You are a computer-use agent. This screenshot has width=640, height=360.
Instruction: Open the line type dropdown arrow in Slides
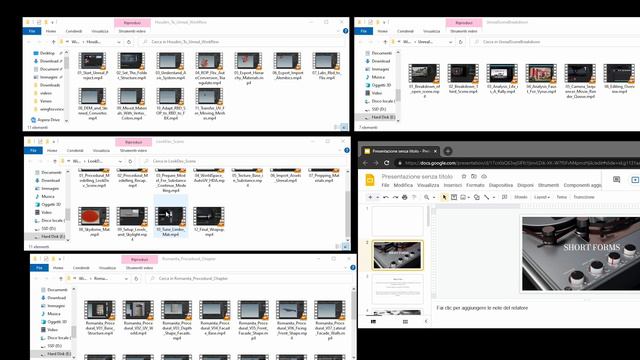tap(493, 198)
